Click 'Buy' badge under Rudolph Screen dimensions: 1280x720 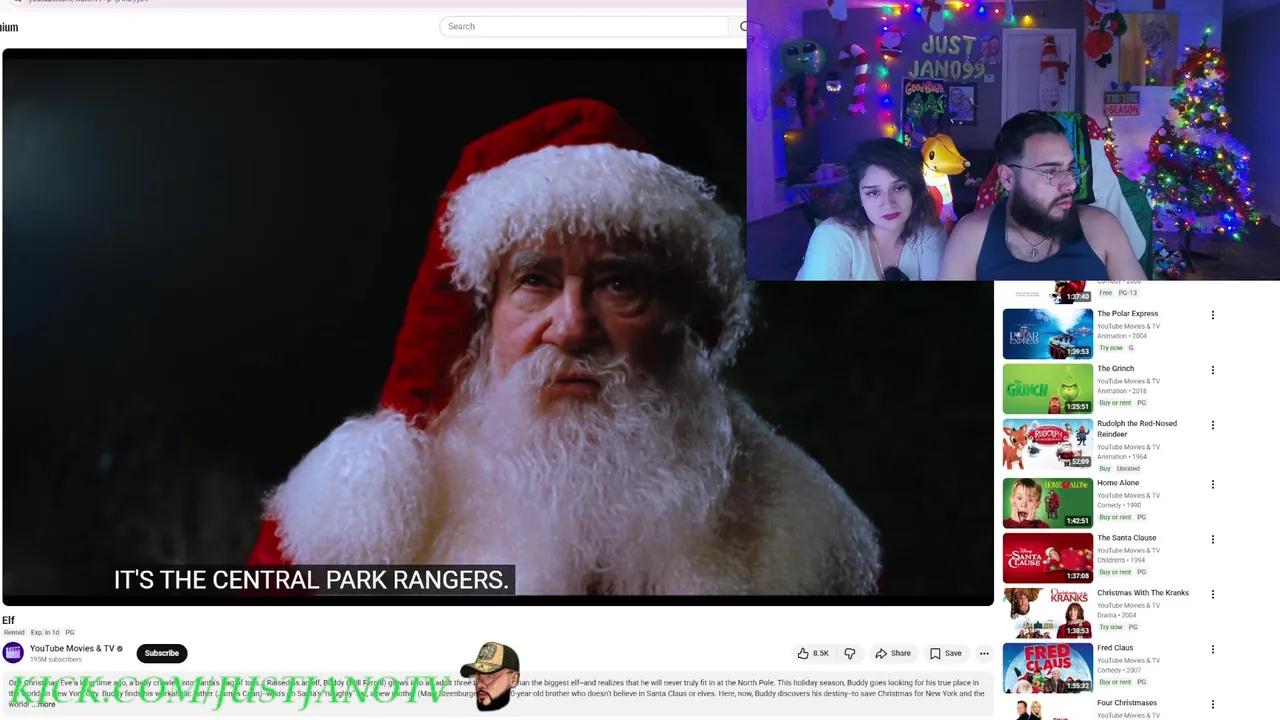click(x=1105, y=468)
